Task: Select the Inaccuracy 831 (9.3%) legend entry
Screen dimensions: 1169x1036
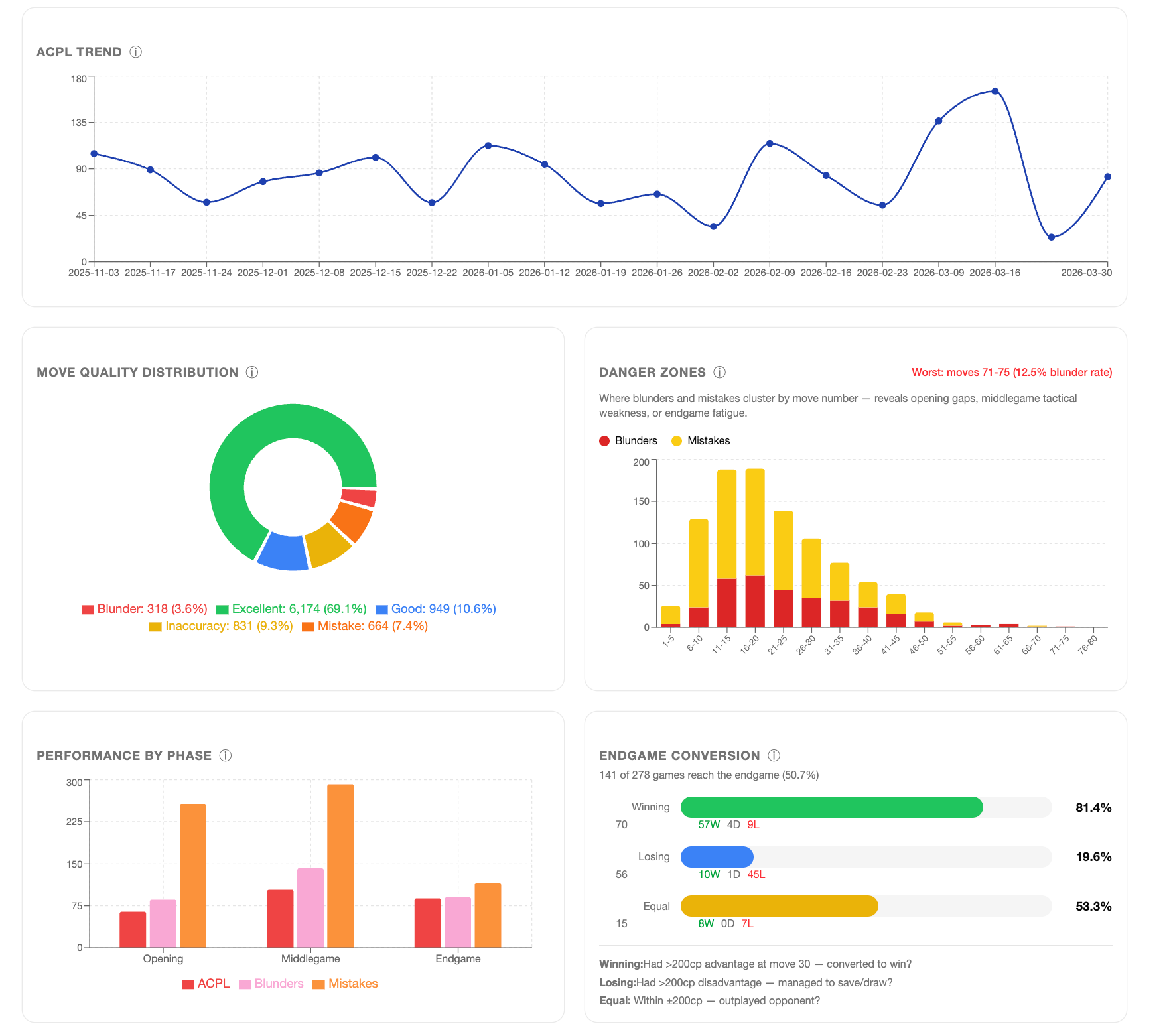Action: coord(221,626)
